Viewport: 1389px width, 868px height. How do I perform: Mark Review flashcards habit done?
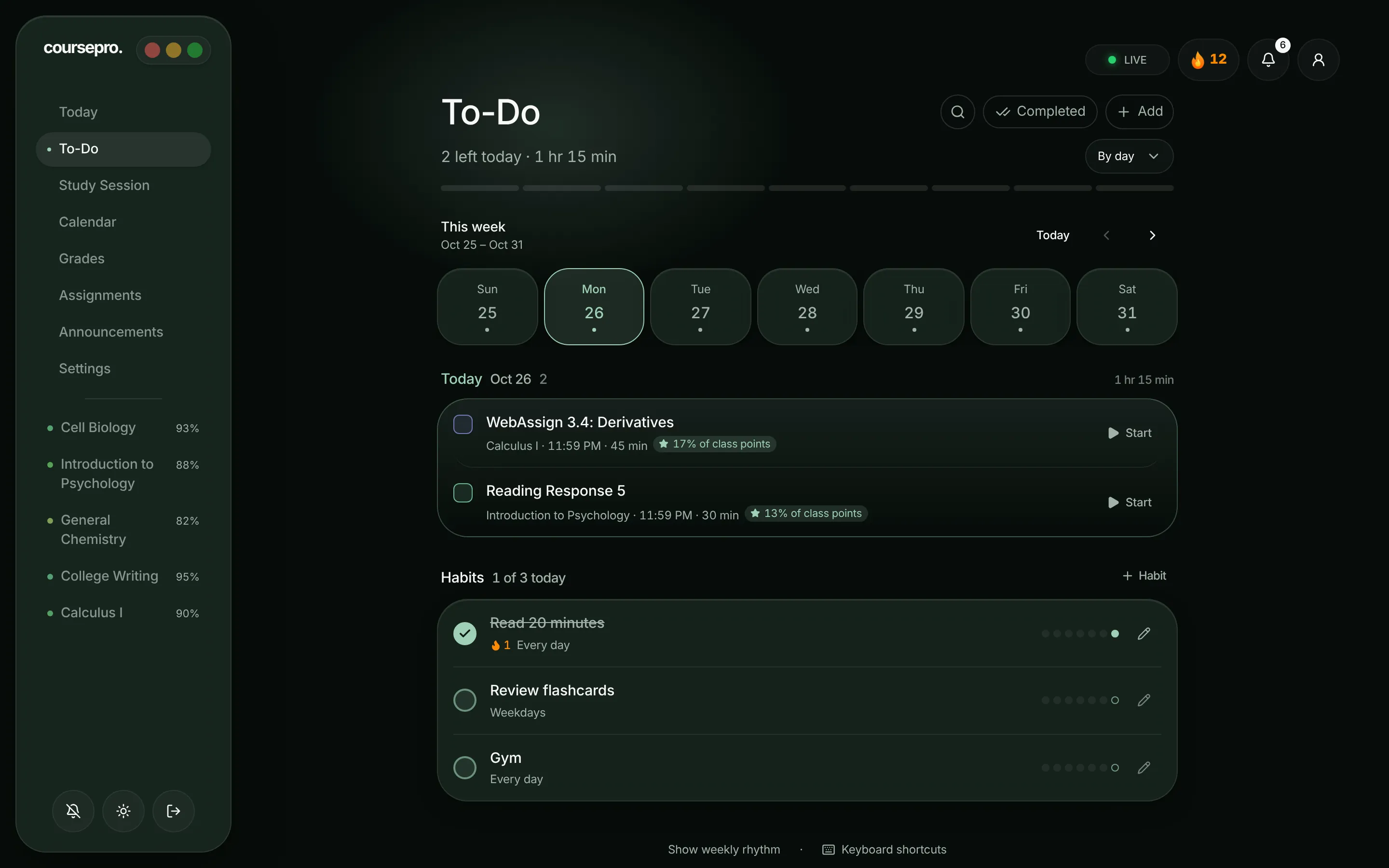tap(464, 700)
